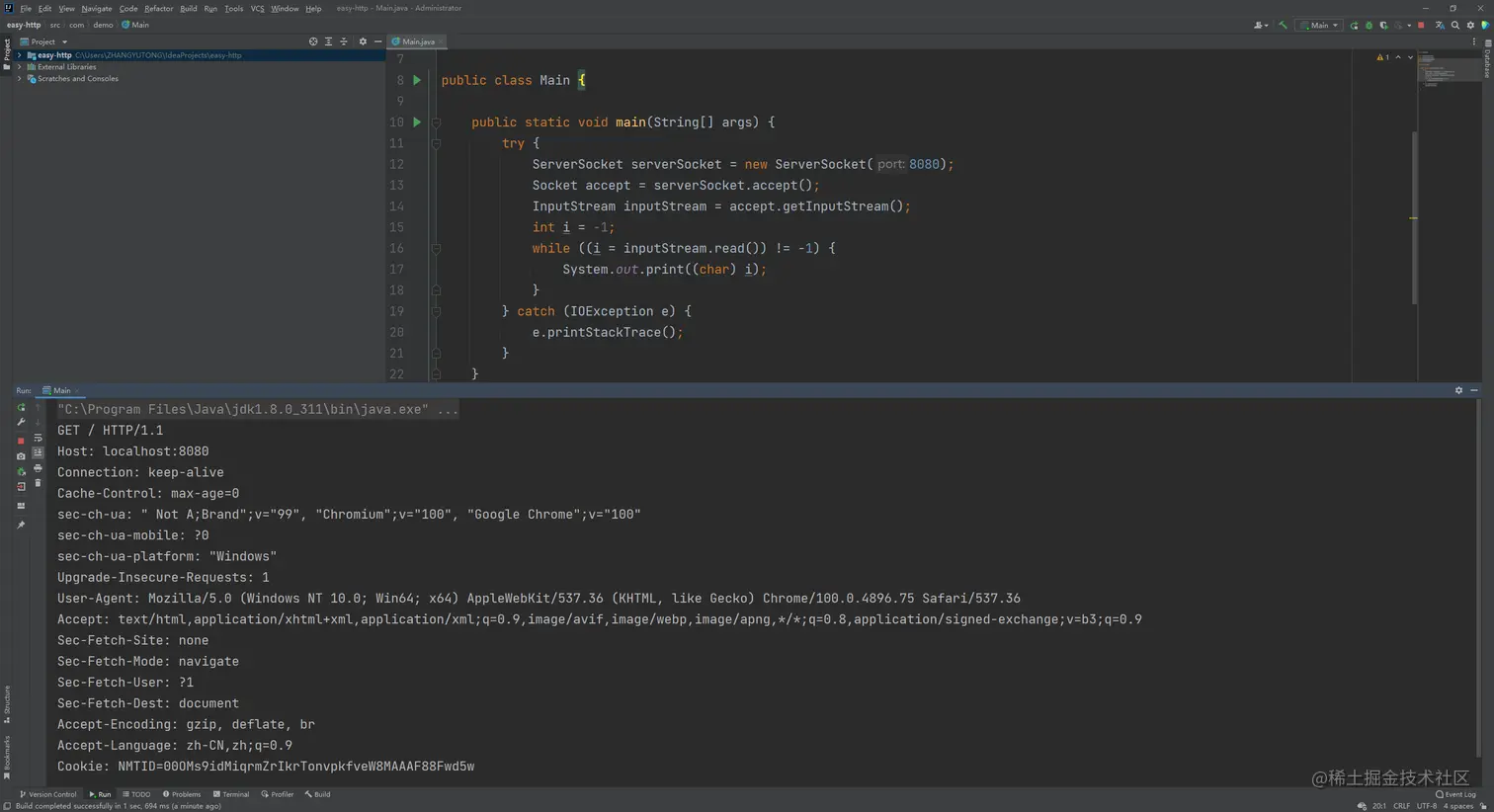Viewport: 1494px width, 812px height.
Task: Open the Build tool window button
Action: click(318, 794)
